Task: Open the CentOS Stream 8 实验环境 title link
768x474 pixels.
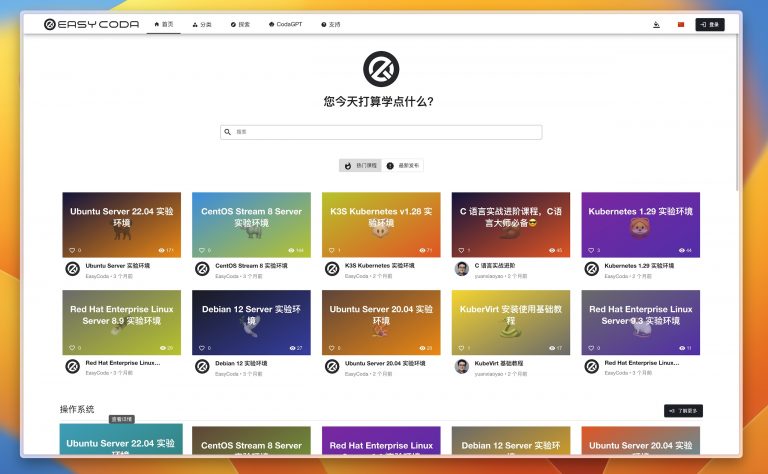Action: tap(251, 265)
